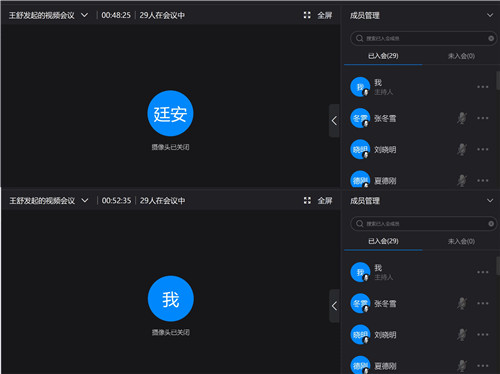The width and height of the screenshot is (500, 374).
Task: Open more options for 张冬雪 in top panel
Action: pyautogui.click(x=482, y=118)
